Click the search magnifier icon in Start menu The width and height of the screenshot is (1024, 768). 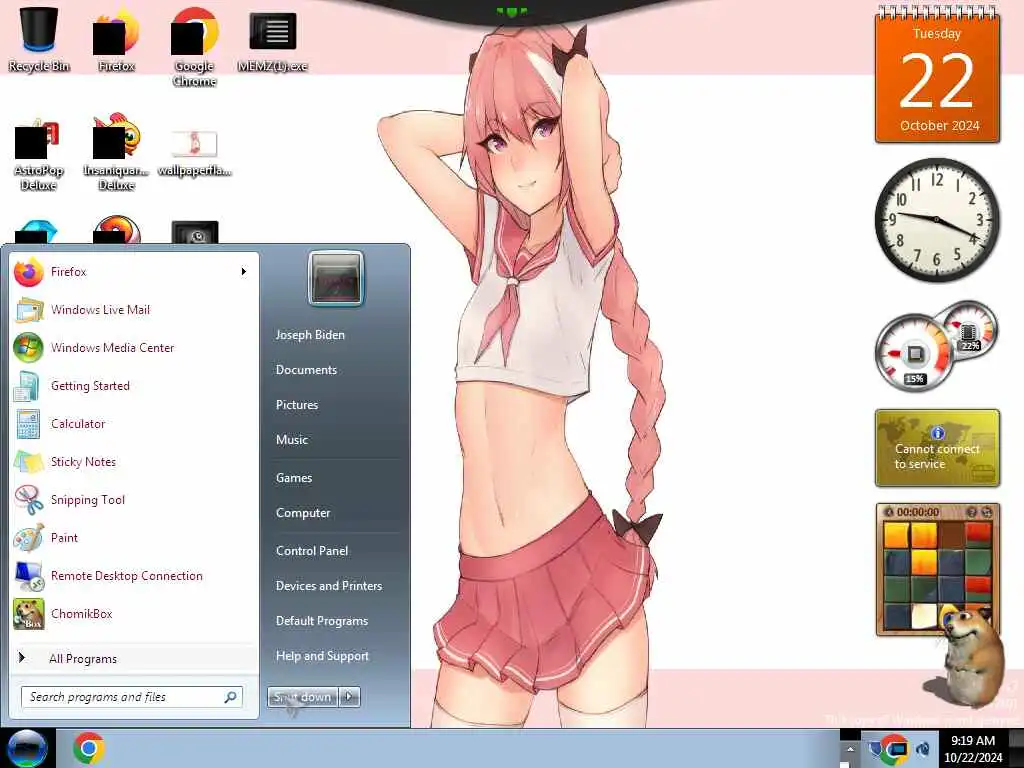(x=231, y=697)
